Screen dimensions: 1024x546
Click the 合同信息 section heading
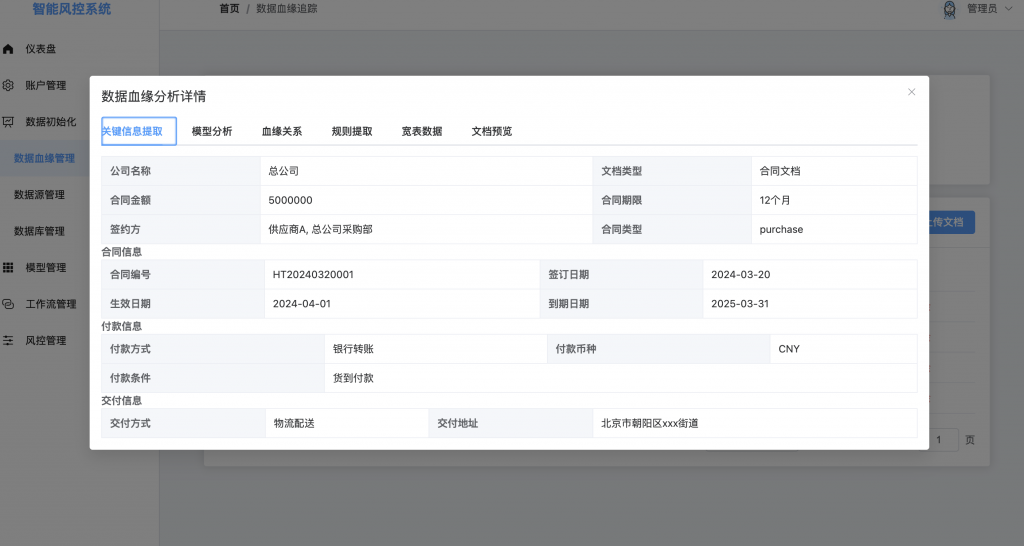point(121,252)
